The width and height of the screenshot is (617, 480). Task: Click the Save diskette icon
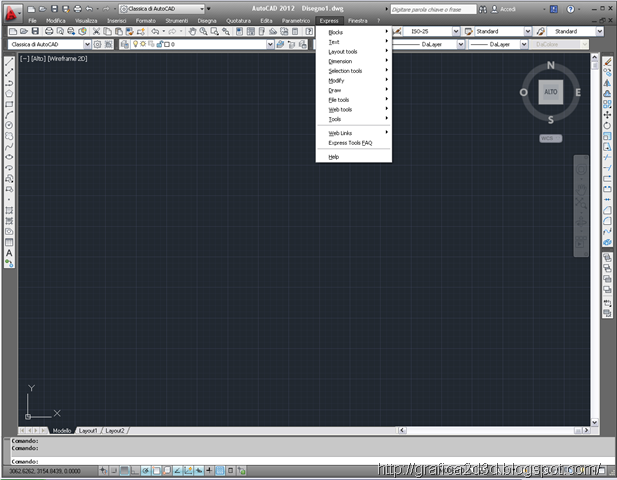click(x=35, y=31)
